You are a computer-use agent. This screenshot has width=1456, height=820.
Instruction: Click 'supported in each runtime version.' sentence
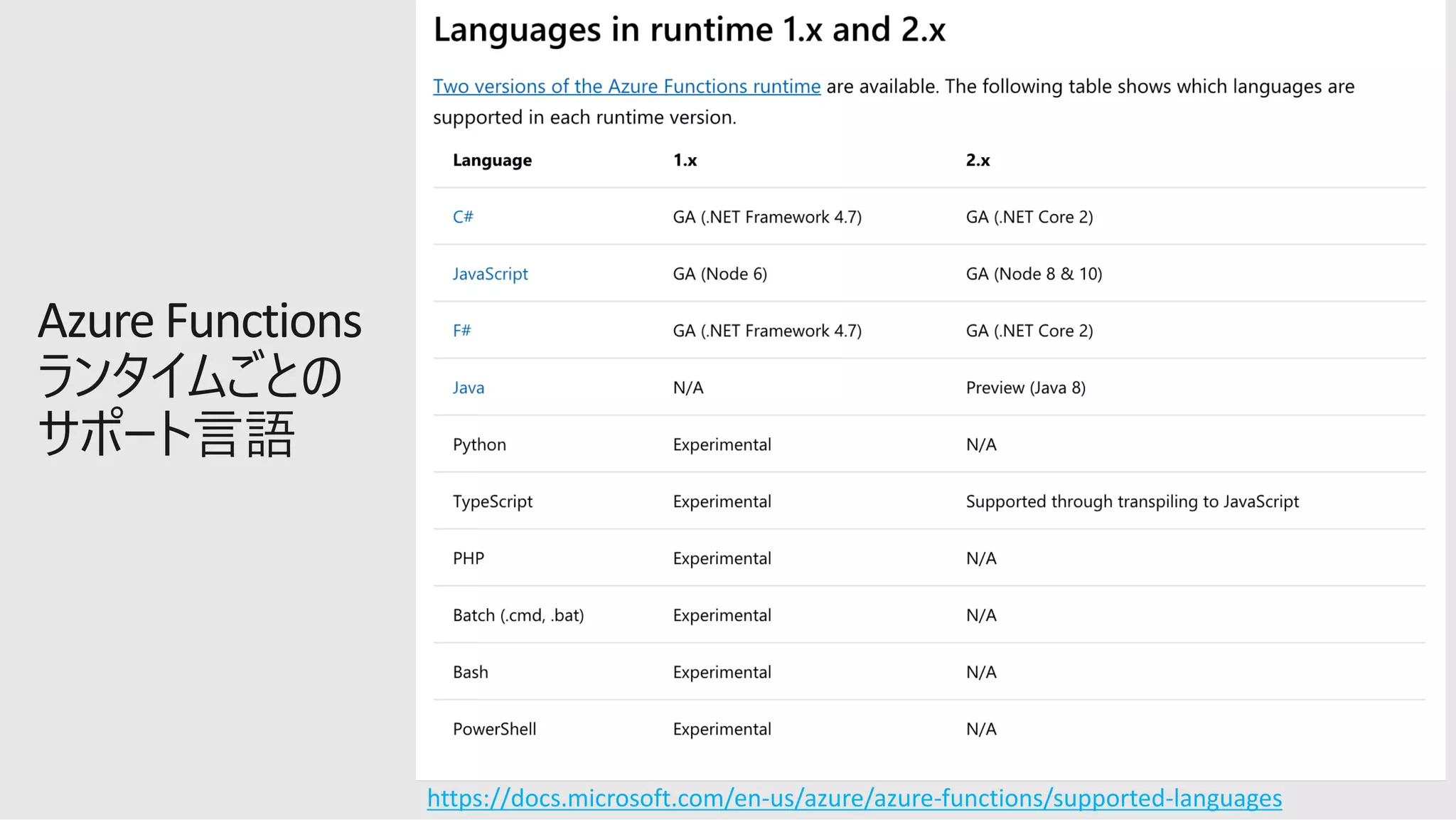click(584, 117)
